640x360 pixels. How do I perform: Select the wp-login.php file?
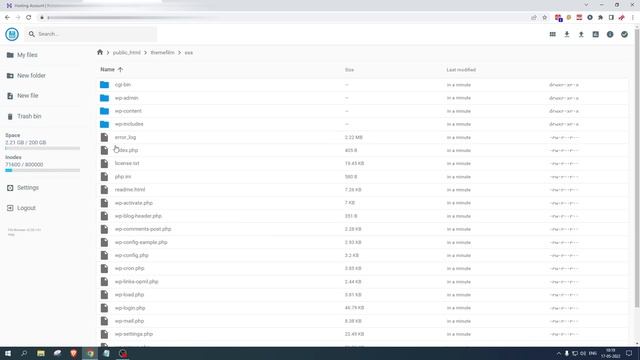click(362, 308)
